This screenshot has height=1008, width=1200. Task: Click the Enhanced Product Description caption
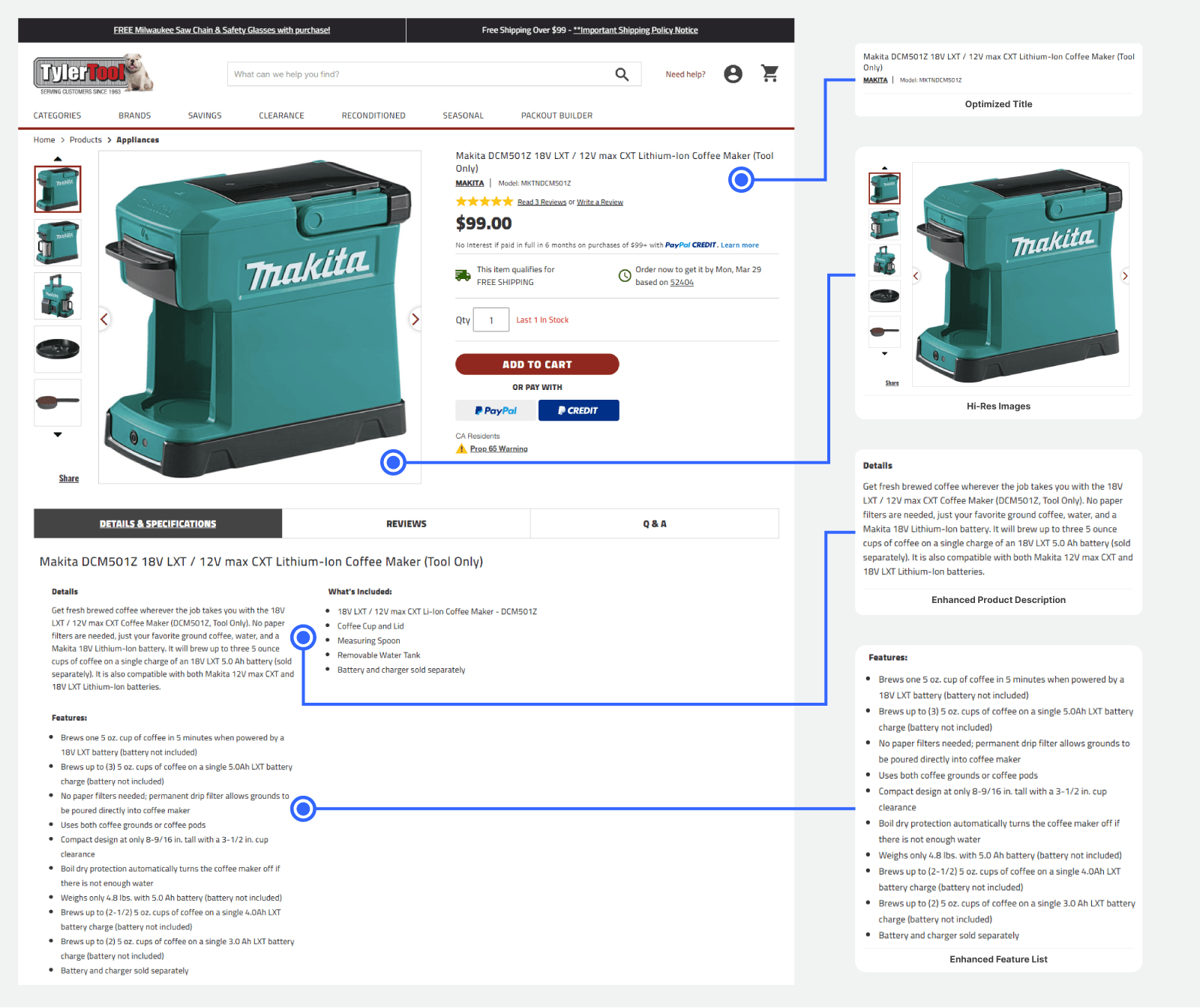998,600
